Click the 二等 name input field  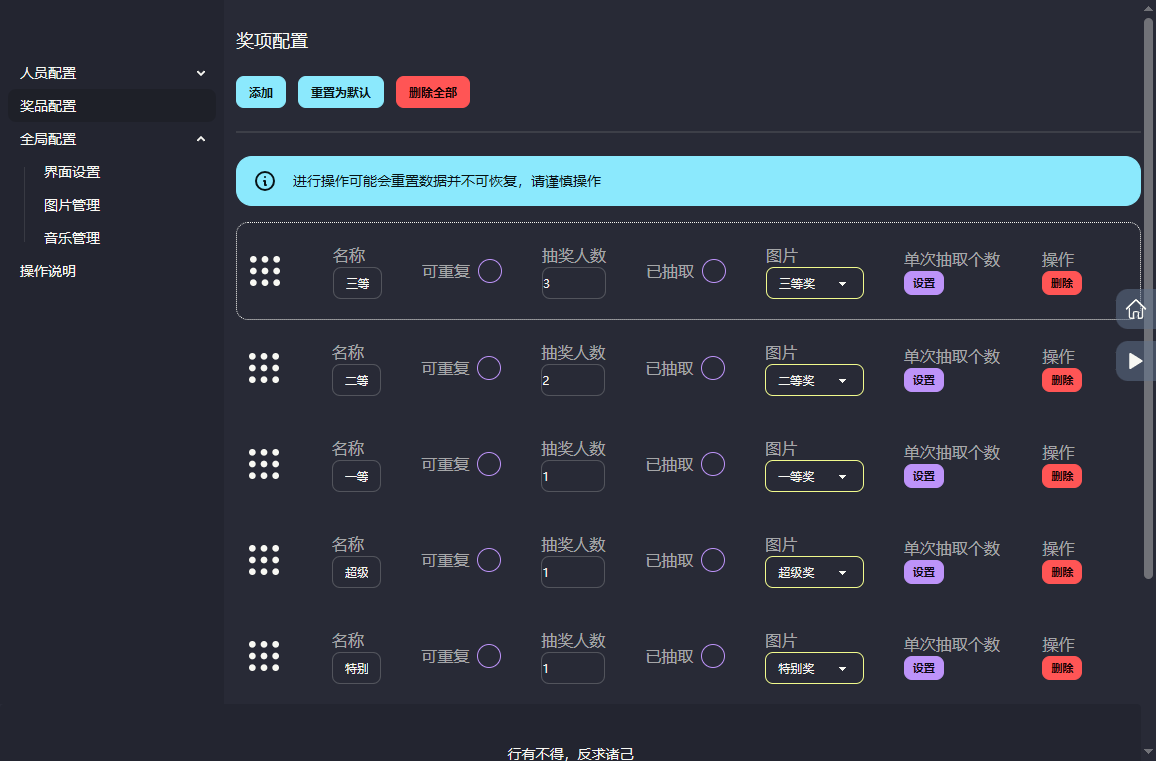(x=357, y=380)
